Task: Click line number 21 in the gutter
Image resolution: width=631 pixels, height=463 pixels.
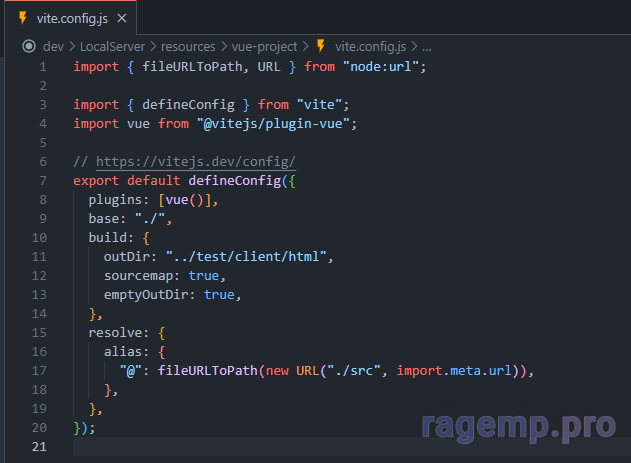Action: point(39,447)
